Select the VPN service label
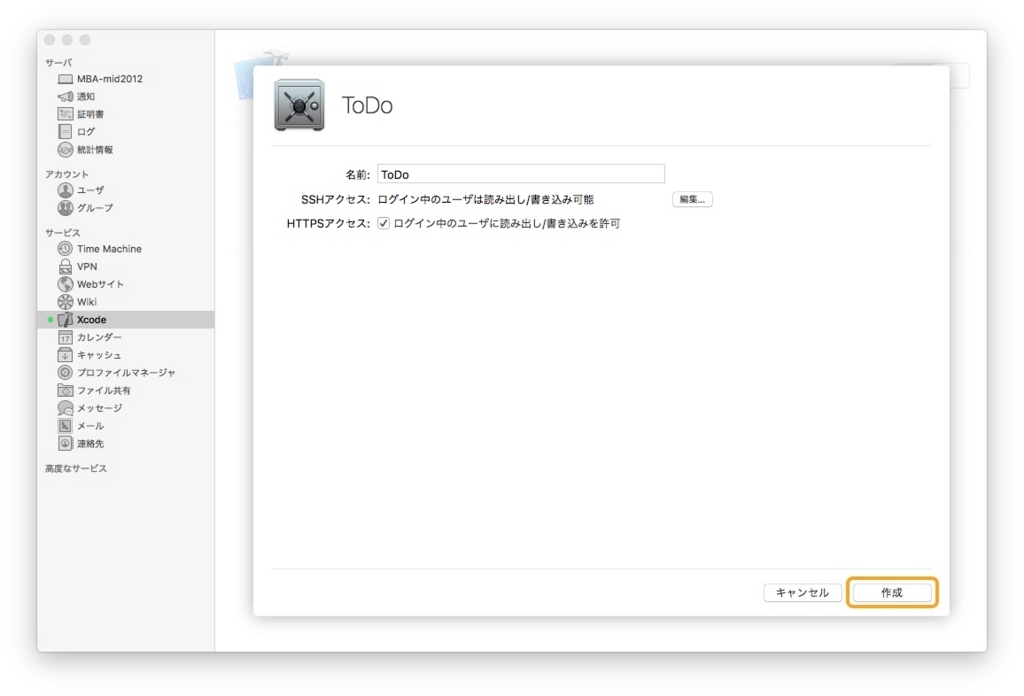This screenshot has height=696, width=1024. pyautogui.click(x=87, y=266)
